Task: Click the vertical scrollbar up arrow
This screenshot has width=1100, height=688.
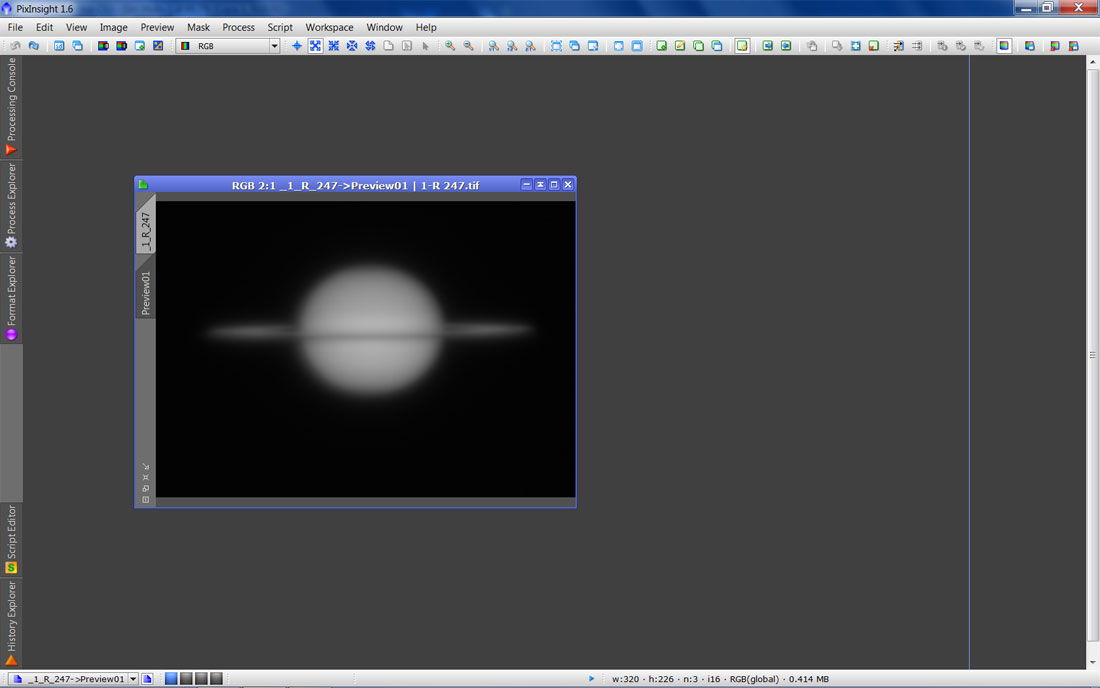Action: click(x=1092, y=62)
